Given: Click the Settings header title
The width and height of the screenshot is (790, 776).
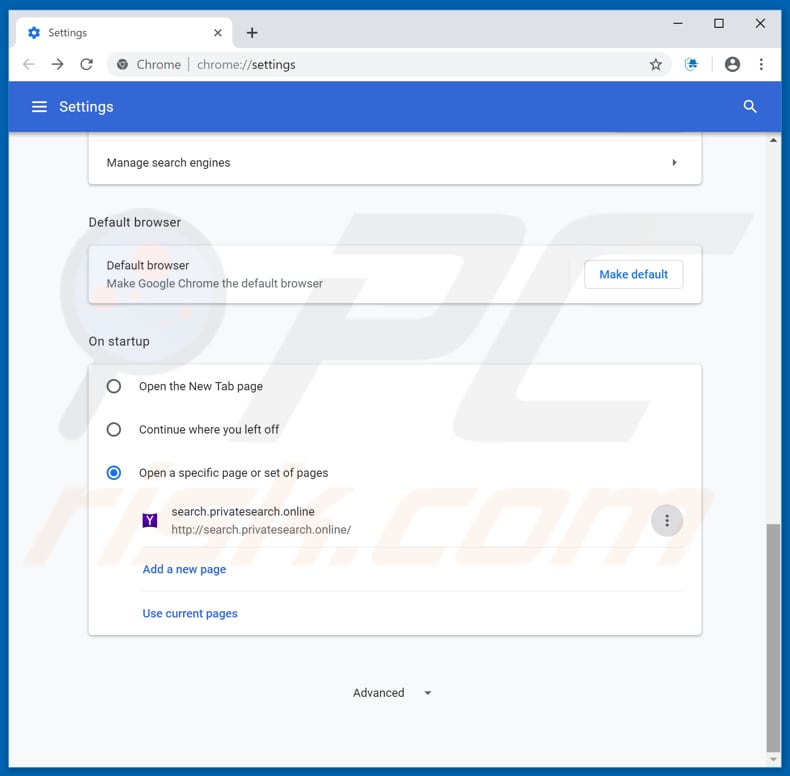Looking at the screenshot, I should coord(86,107).
